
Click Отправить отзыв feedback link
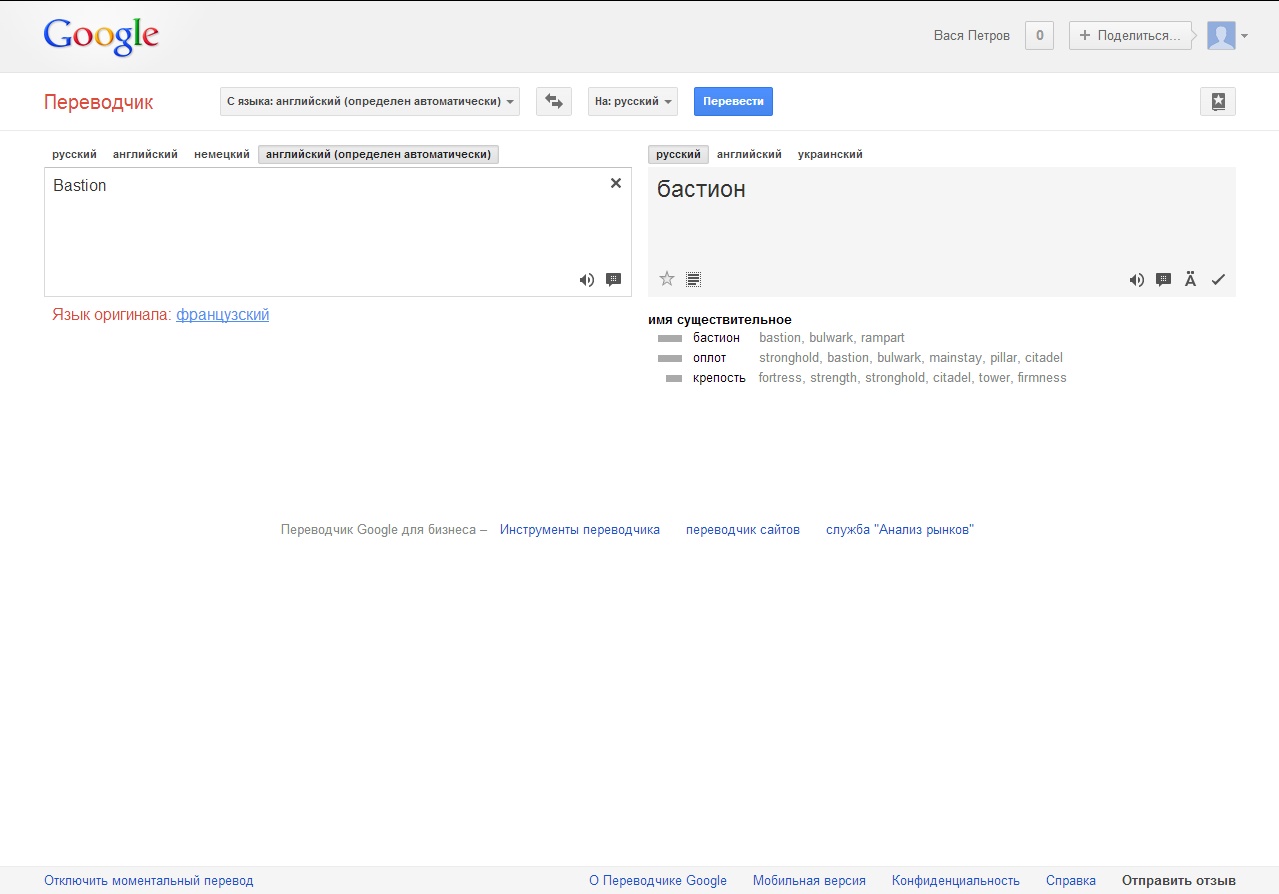[1179, 881]
